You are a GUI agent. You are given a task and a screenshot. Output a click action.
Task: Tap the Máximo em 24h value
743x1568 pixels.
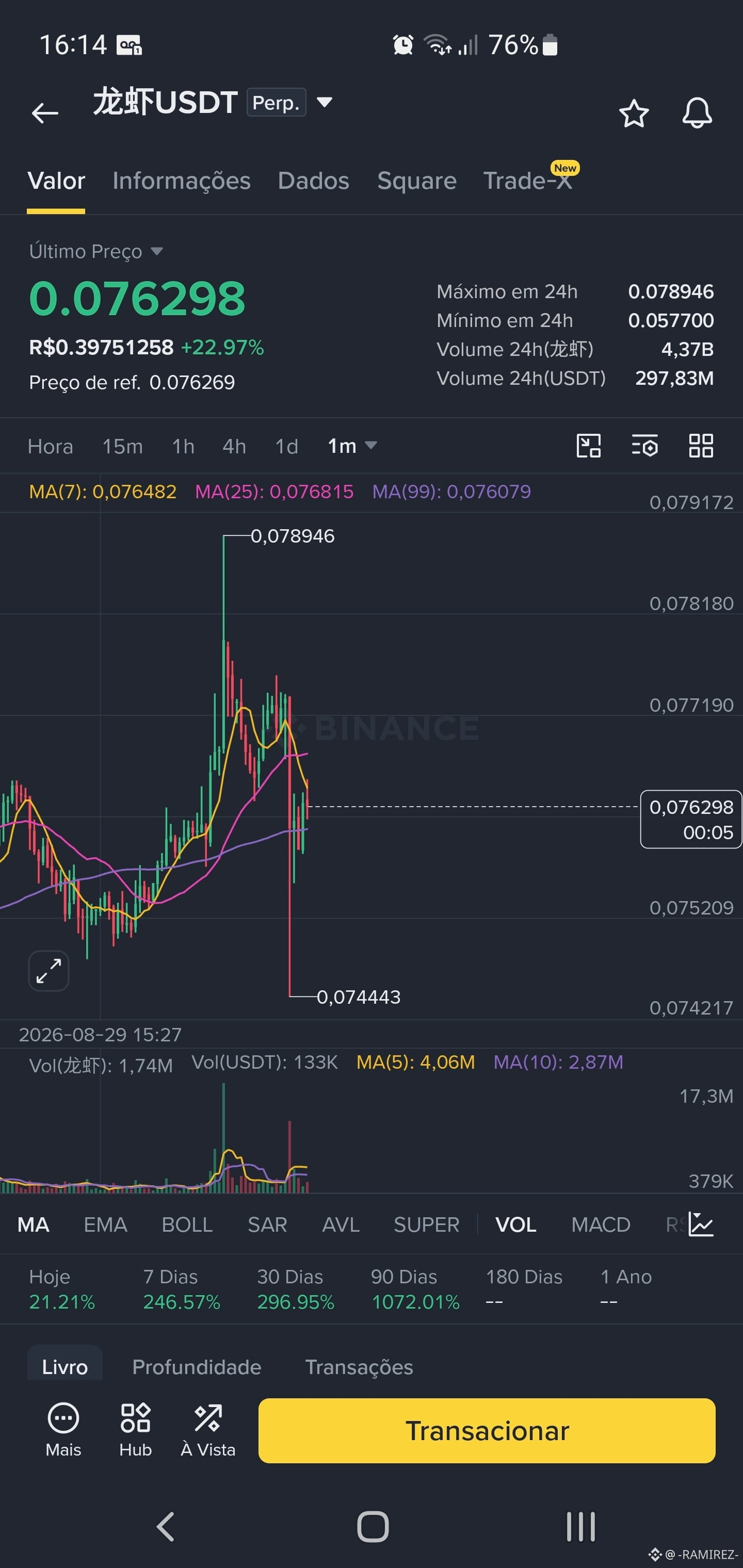(671, 291)
